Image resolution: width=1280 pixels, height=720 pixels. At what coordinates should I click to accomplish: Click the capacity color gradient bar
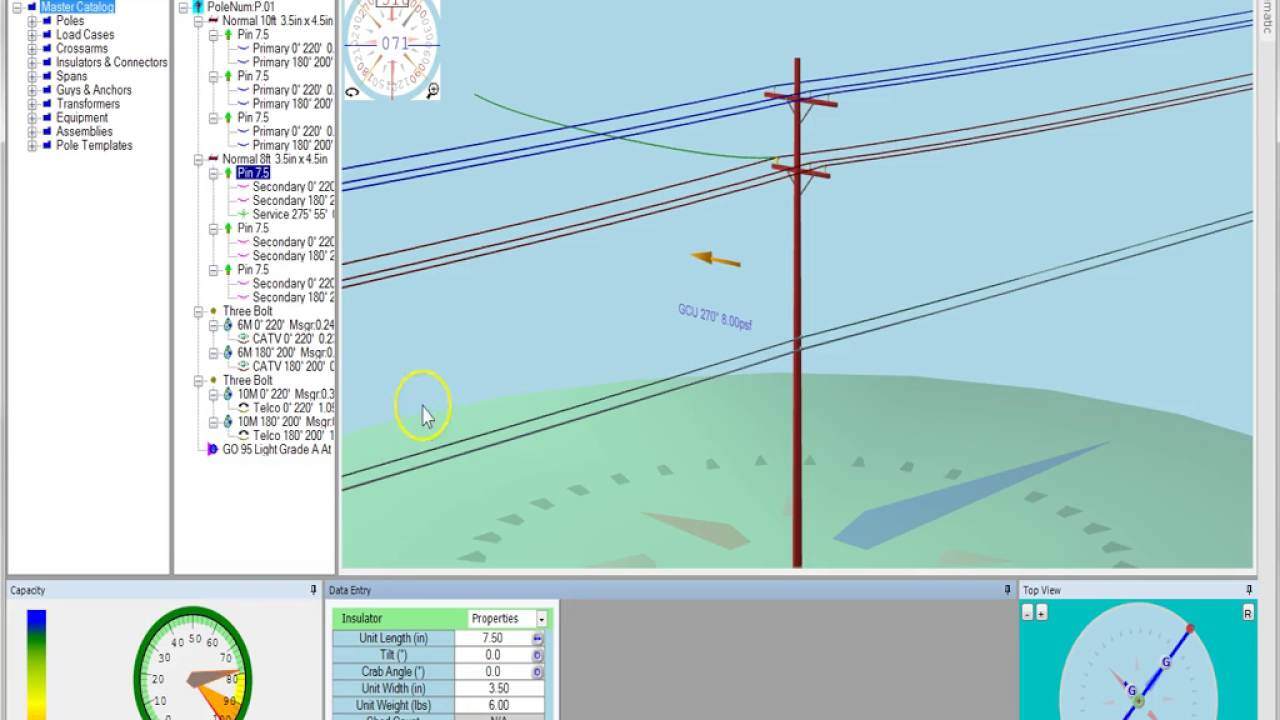36,663
